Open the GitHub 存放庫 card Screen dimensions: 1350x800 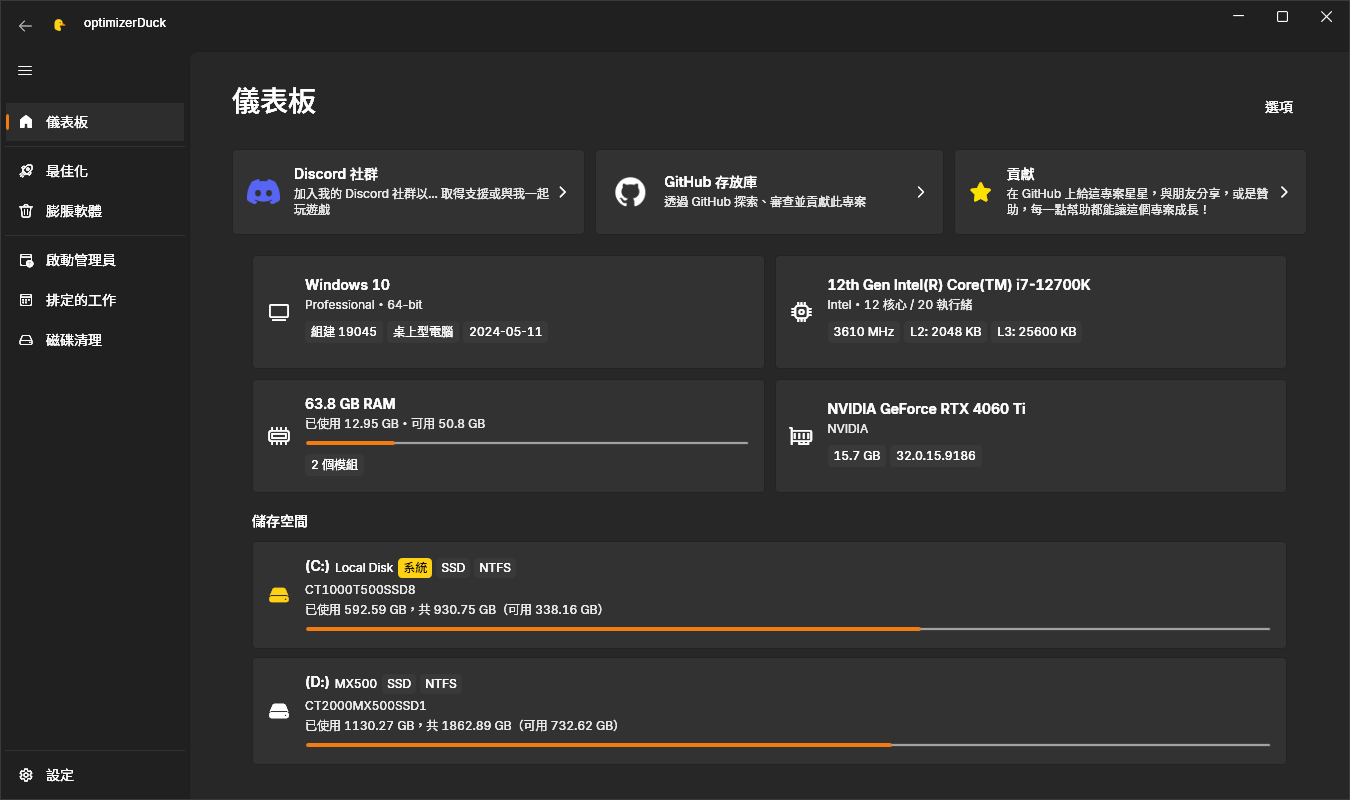(769, 192)
